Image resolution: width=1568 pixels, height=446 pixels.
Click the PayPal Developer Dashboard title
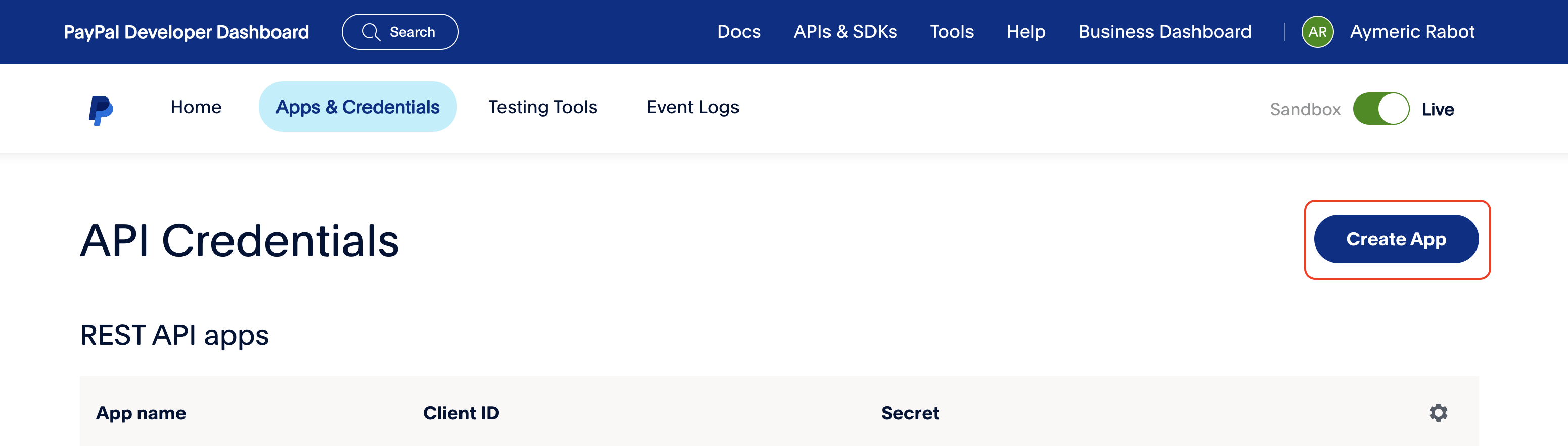pos(186,32)
